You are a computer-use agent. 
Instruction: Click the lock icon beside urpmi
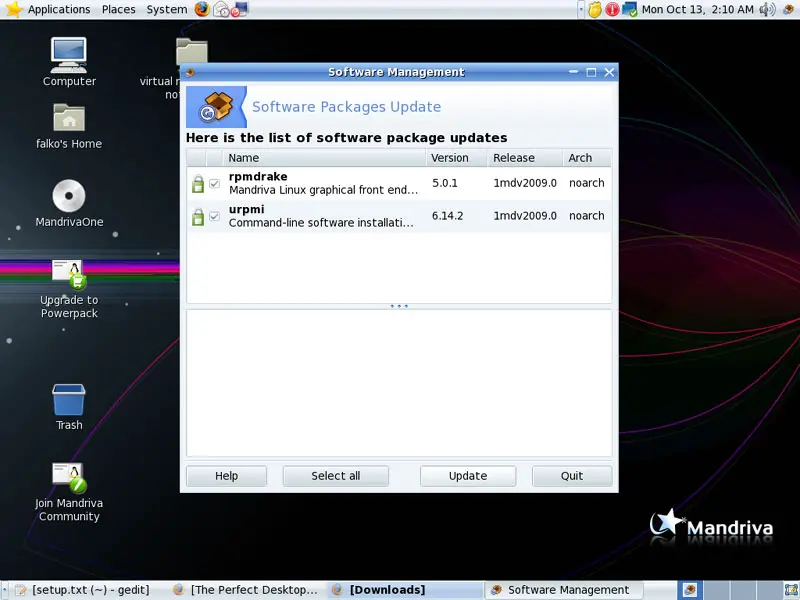[x=198, y=216]
